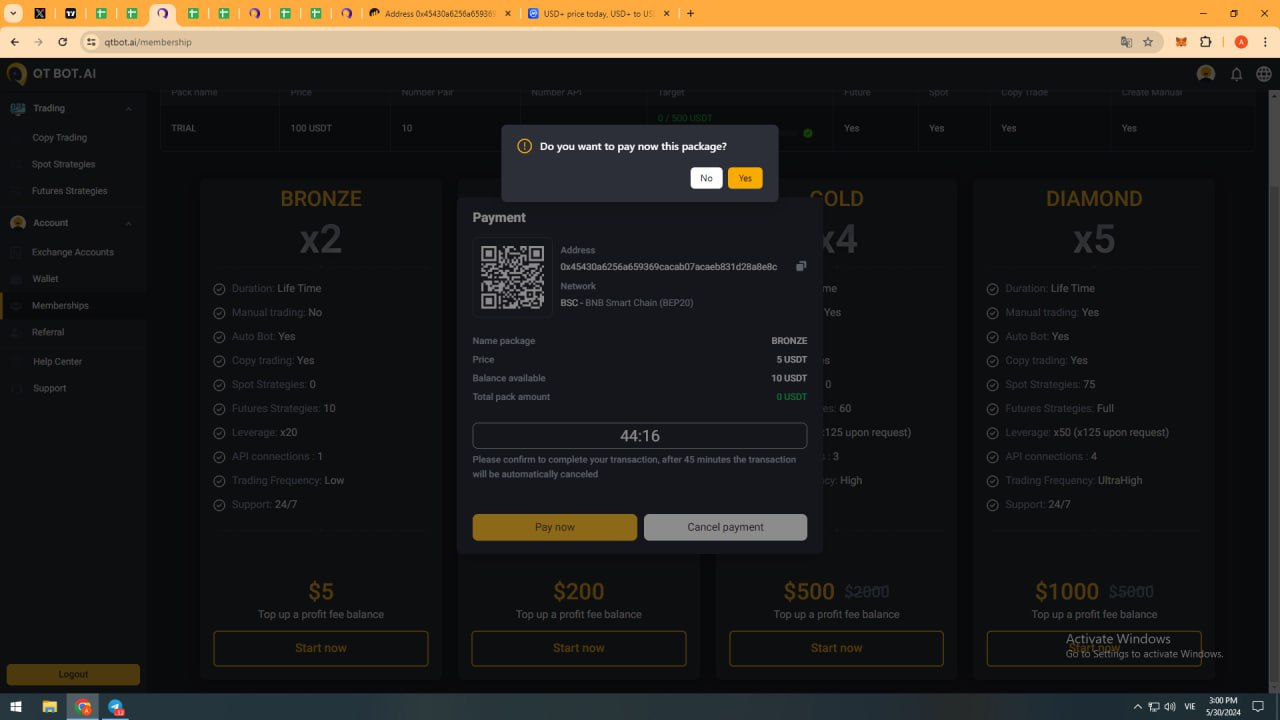The height and width of the screenshot is (720, 1280).
Task: Open the language globe icon
Action: tap(1264, 74)
